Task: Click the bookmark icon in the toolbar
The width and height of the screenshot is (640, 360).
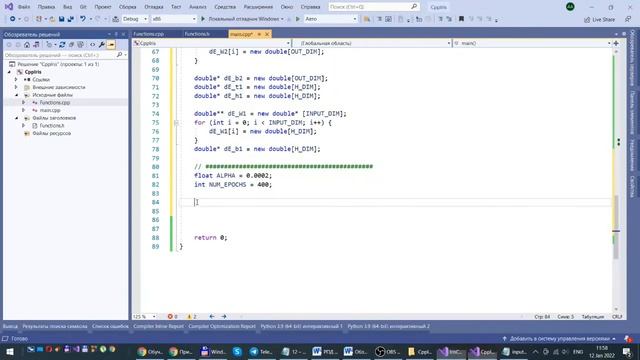Action: (x=461, y=19)
